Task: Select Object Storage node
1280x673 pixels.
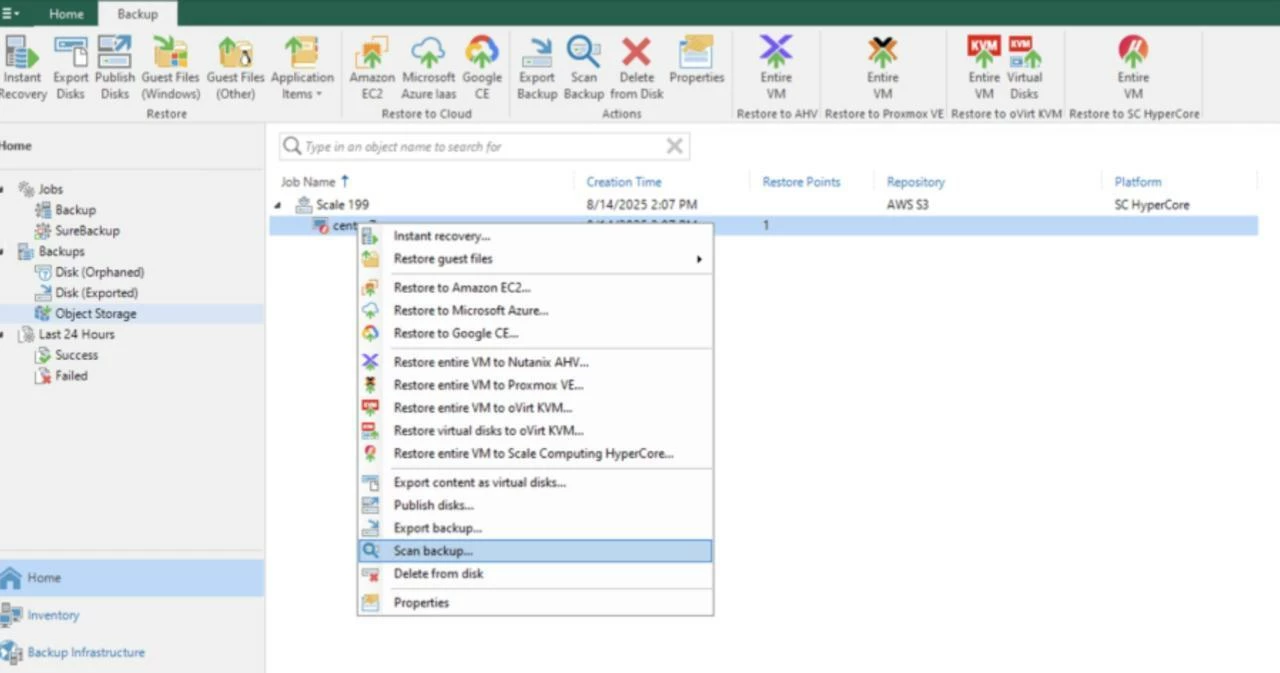Action: (x=95, y=313)
